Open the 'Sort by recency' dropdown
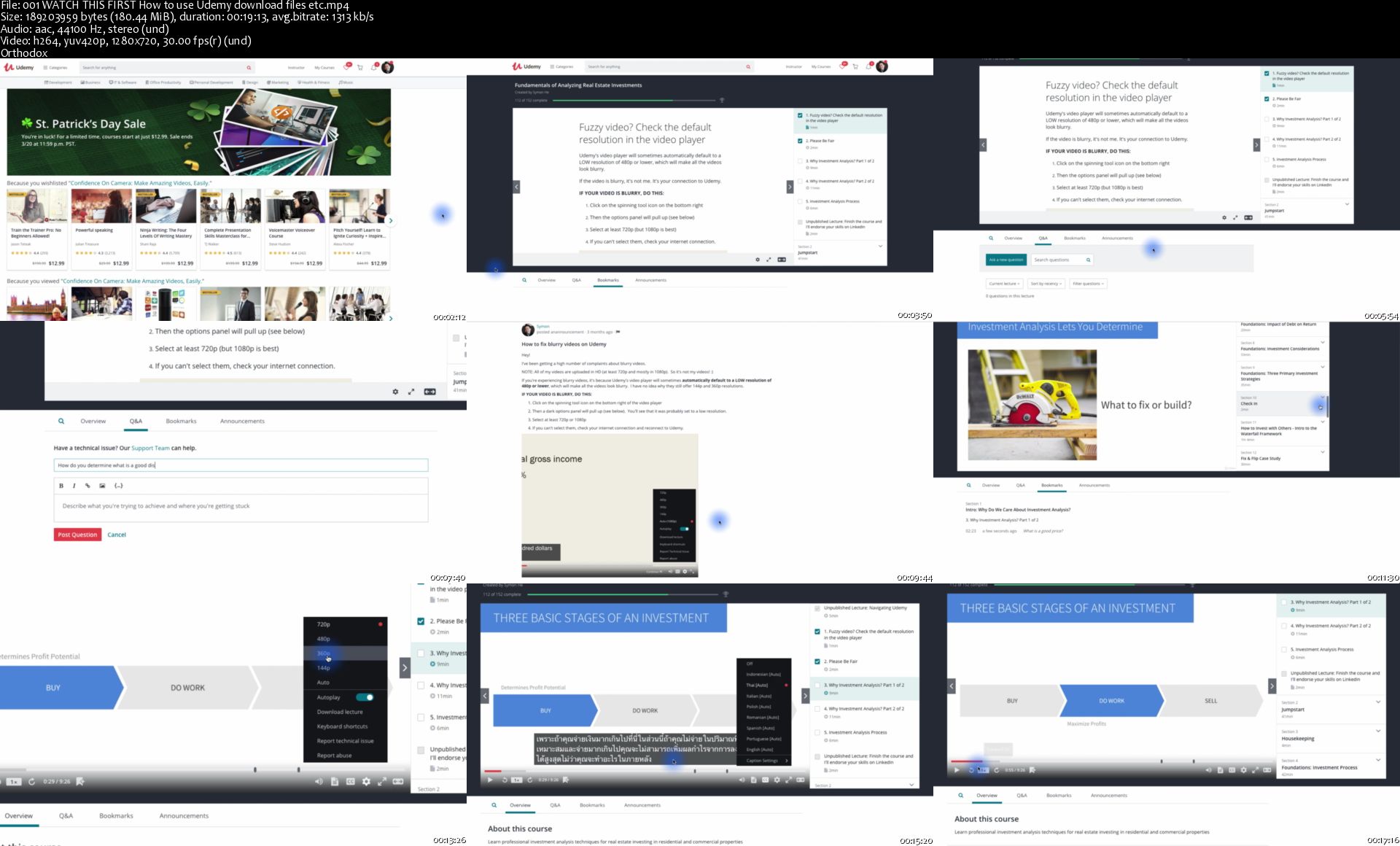This screenshot has width=1400, height=846. (x=1046, y=284)
